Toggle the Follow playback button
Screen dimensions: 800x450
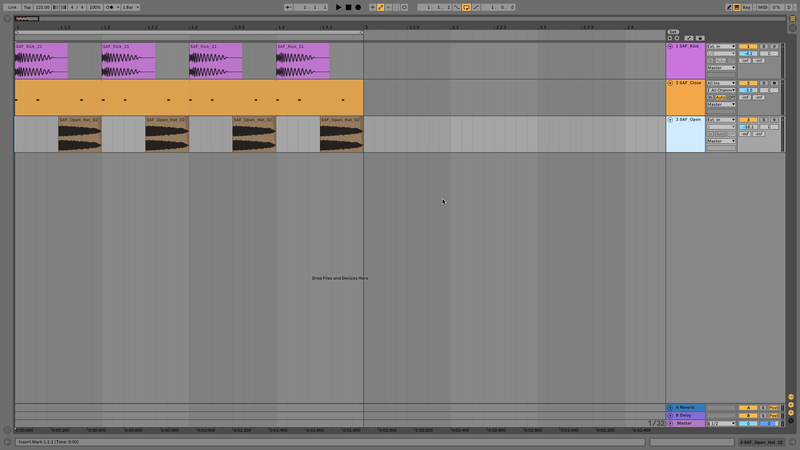point(288,7)
